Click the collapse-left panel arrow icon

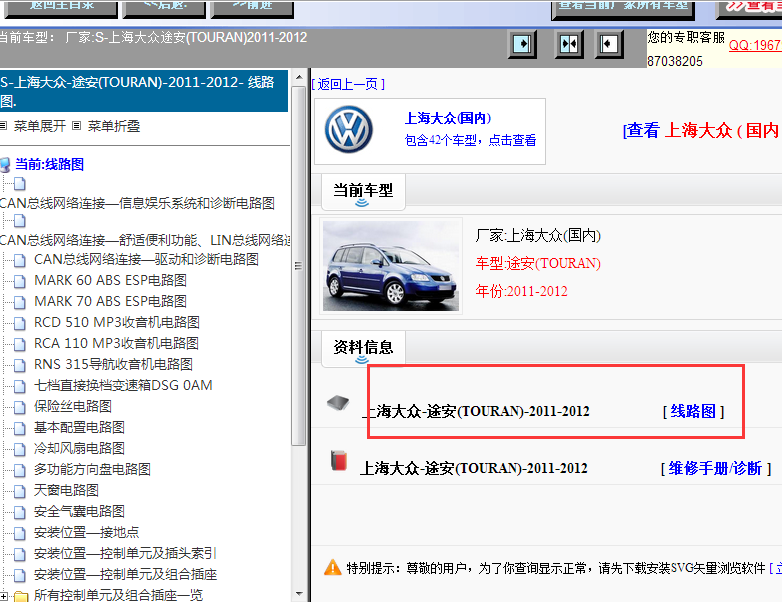pos(609,44)
